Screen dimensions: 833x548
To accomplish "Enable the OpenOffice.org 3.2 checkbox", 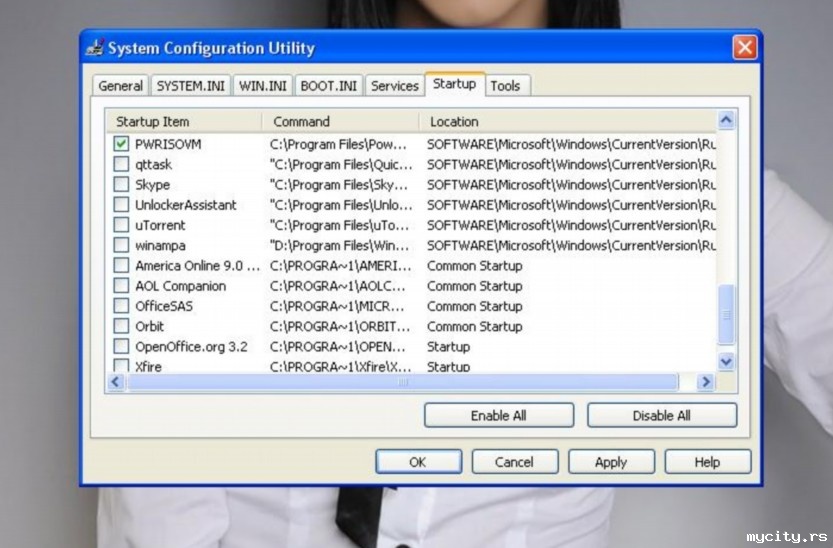I will tap(121, 347).
